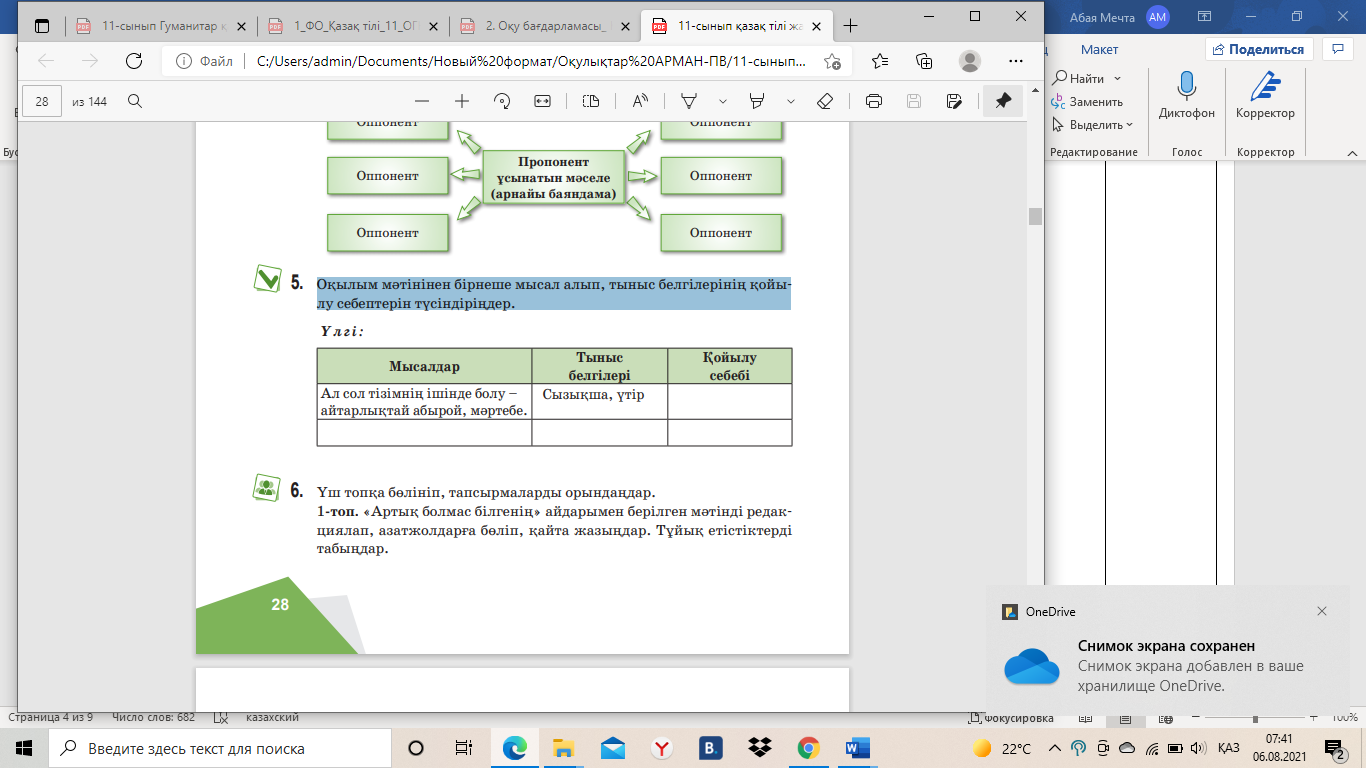Click the Save as icon
The width and height of the screenshot is (1366, 768).
954,101
